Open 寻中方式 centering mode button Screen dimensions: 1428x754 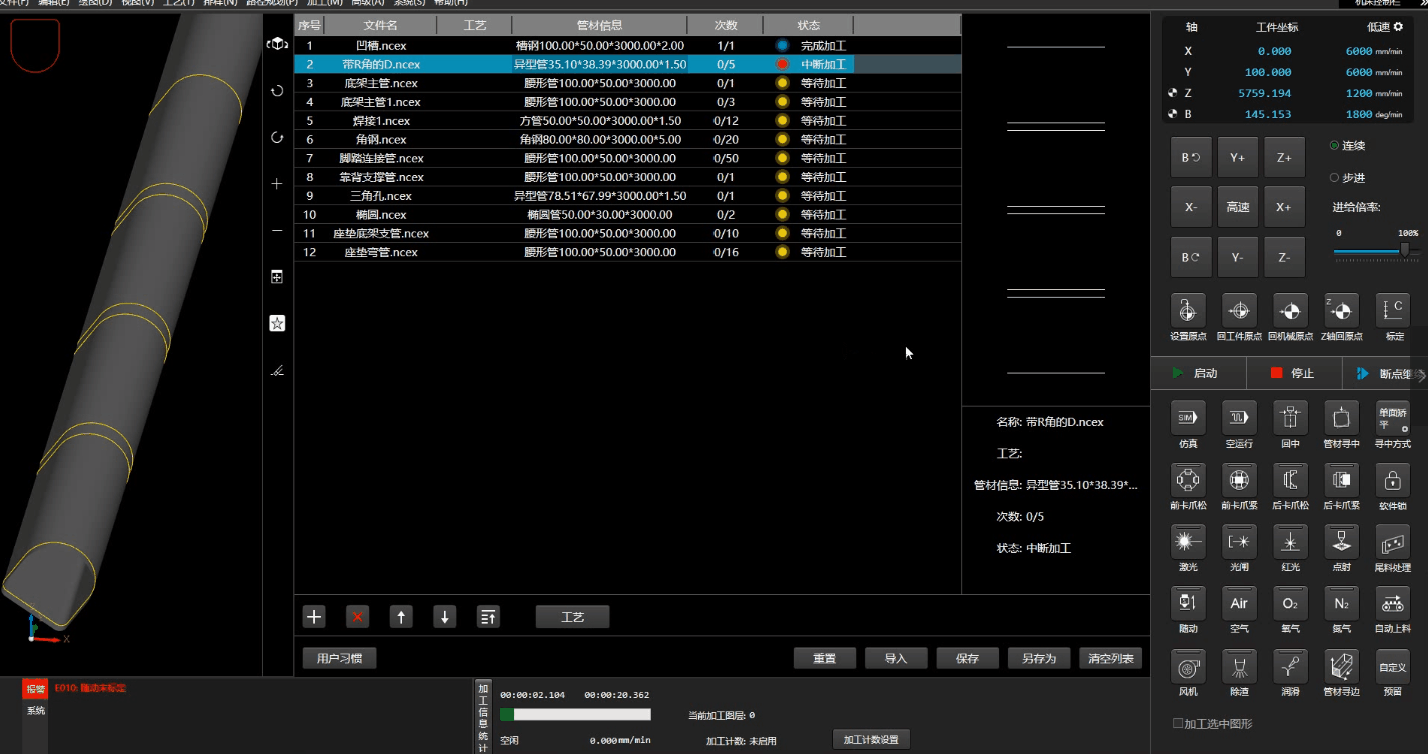tap(1393, 417)
